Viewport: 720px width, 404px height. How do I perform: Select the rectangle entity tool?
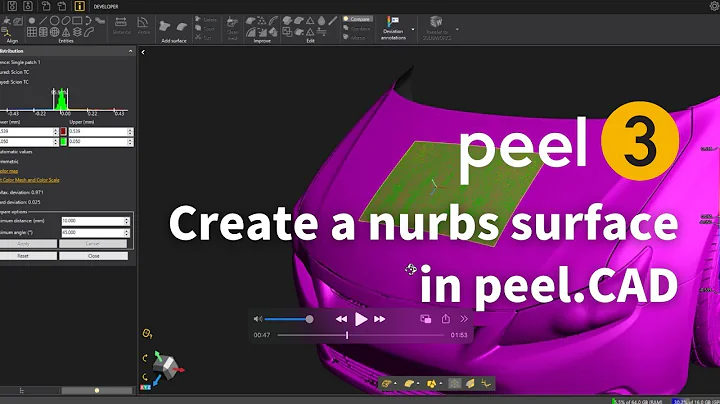point(77,21)
